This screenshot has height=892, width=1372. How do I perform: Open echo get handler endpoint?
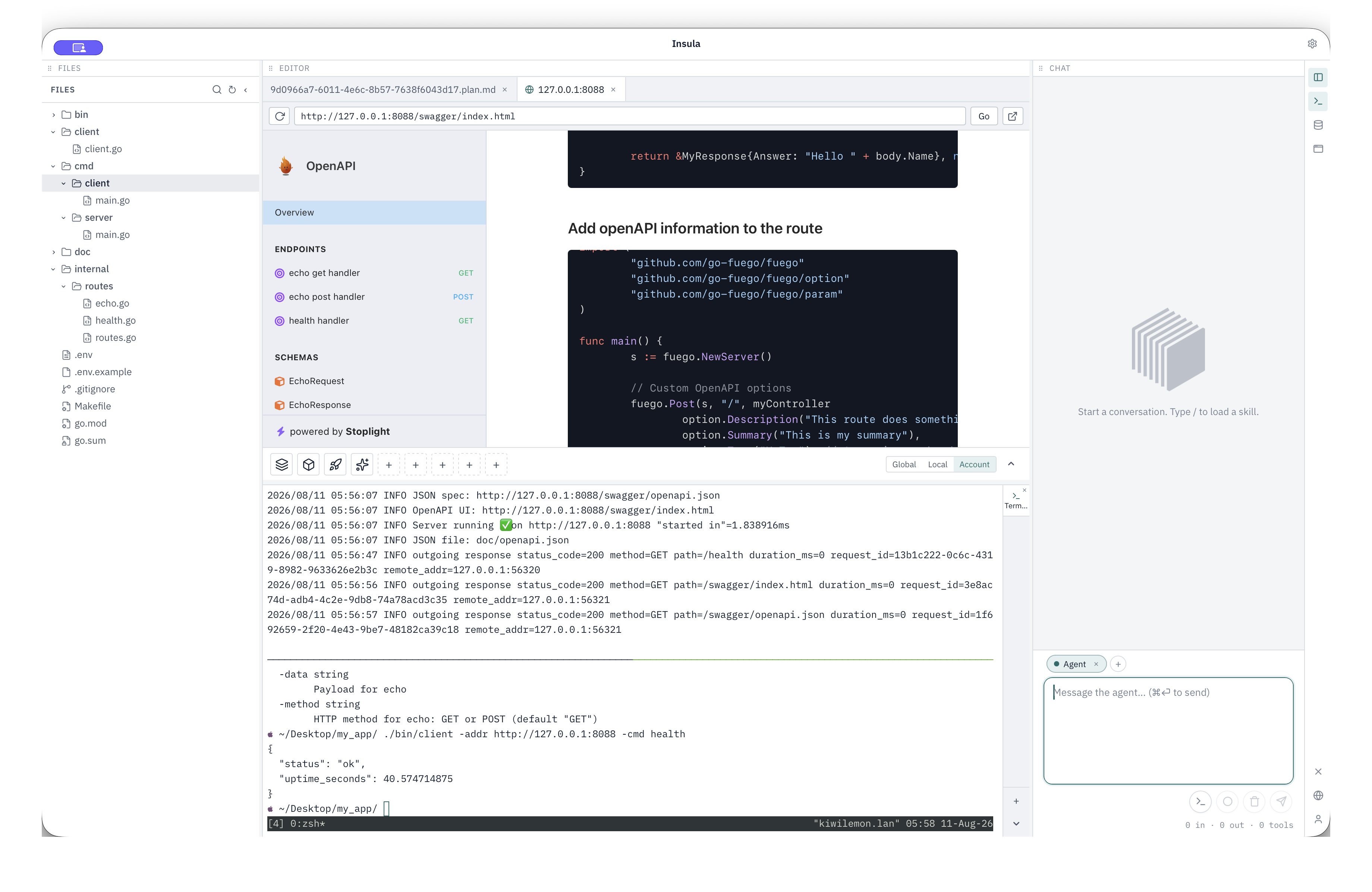(374, 273)
